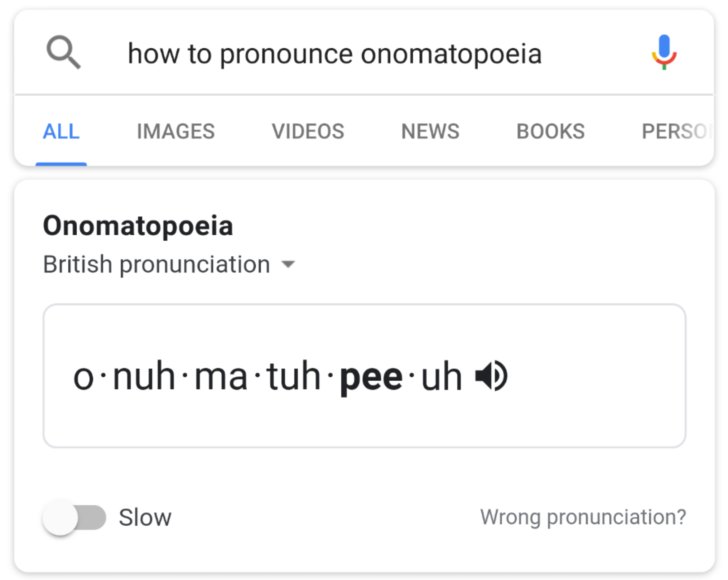Open the partially visible PERSO tab
728x580 pixels.
coord(677,131)
